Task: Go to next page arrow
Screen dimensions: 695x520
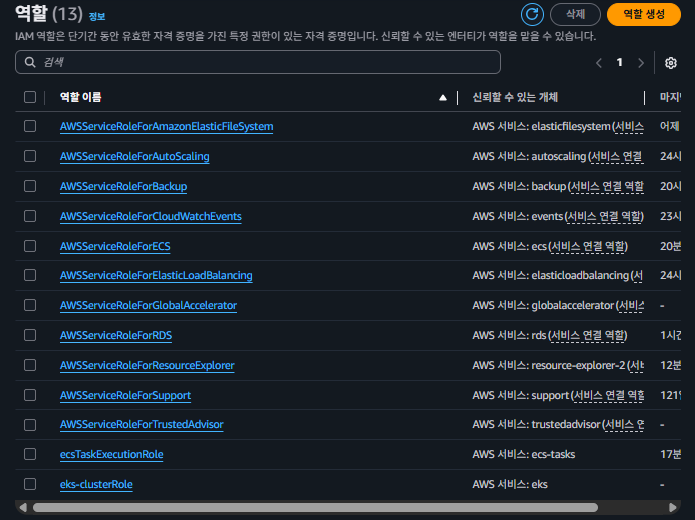Action: [x=641, y=63]
